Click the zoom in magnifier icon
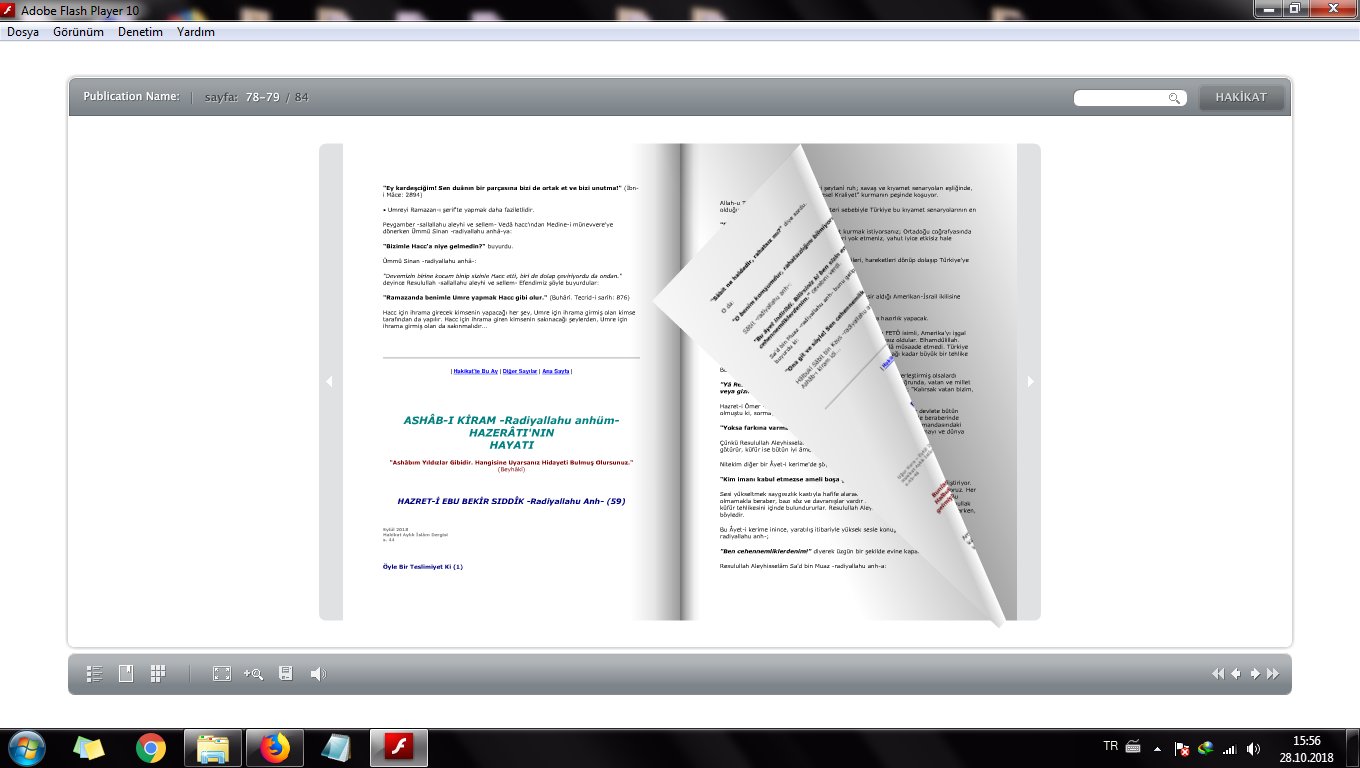Screen dimensions: 1360x768 253,674
